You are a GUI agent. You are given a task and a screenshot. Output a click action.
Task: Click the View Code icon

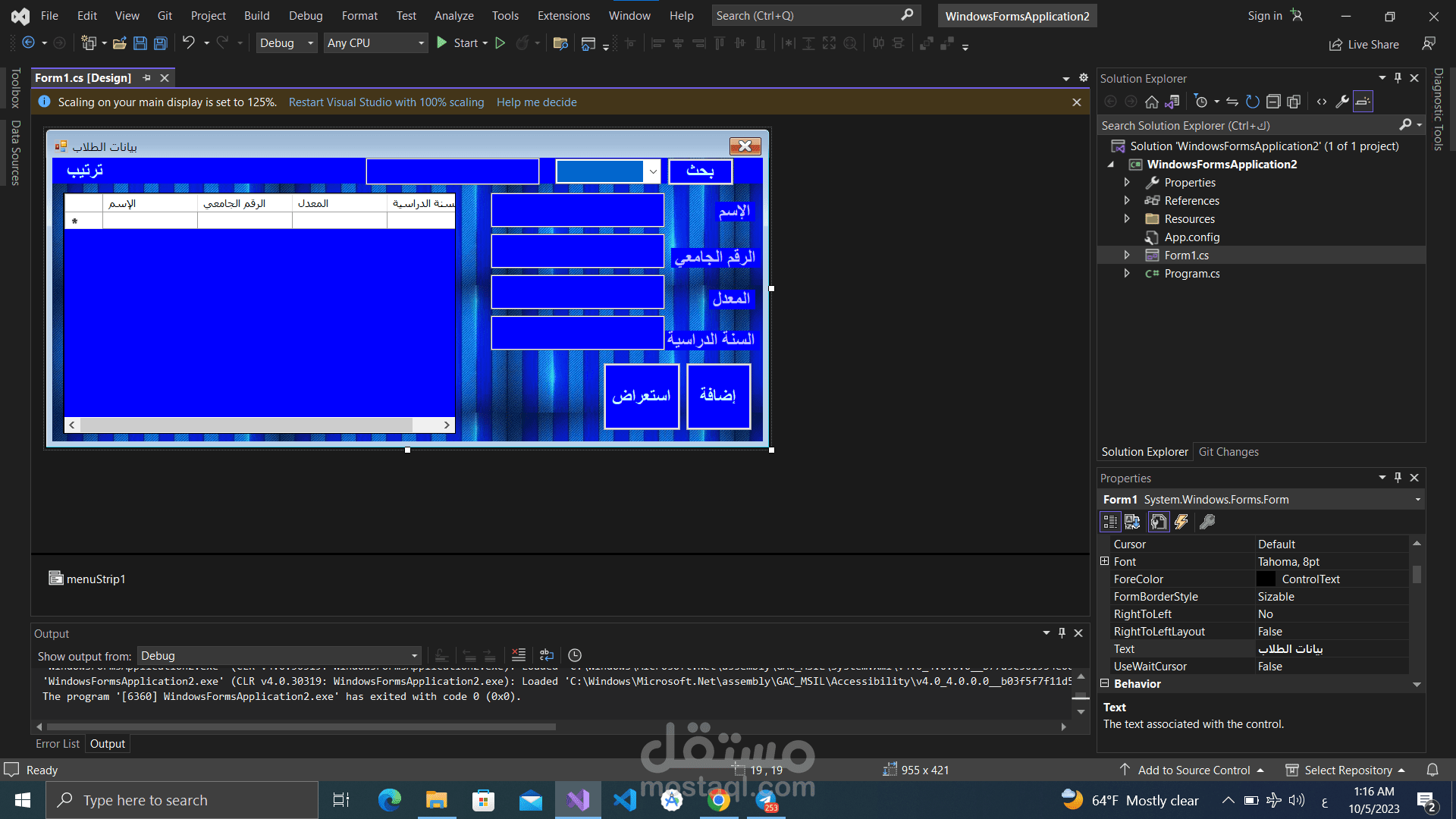1322,102
